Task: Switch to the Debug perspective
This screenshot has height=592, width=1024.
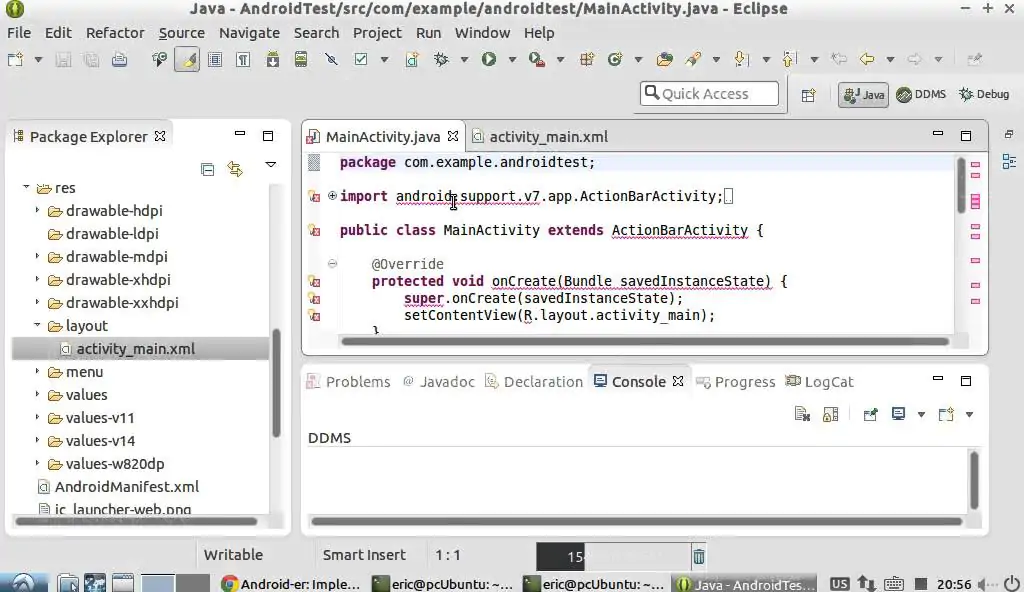Action: click(984, 94)
